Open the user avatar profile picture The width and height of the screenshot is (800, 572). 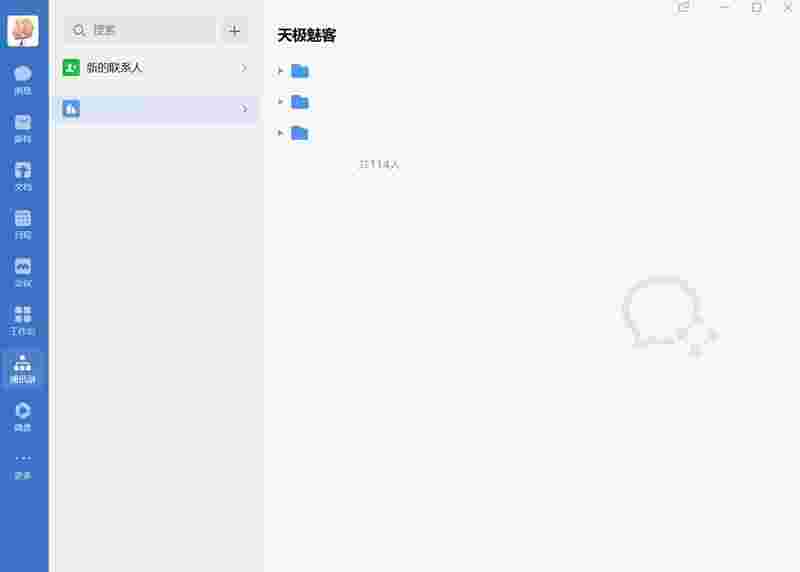tap(22, 30)
